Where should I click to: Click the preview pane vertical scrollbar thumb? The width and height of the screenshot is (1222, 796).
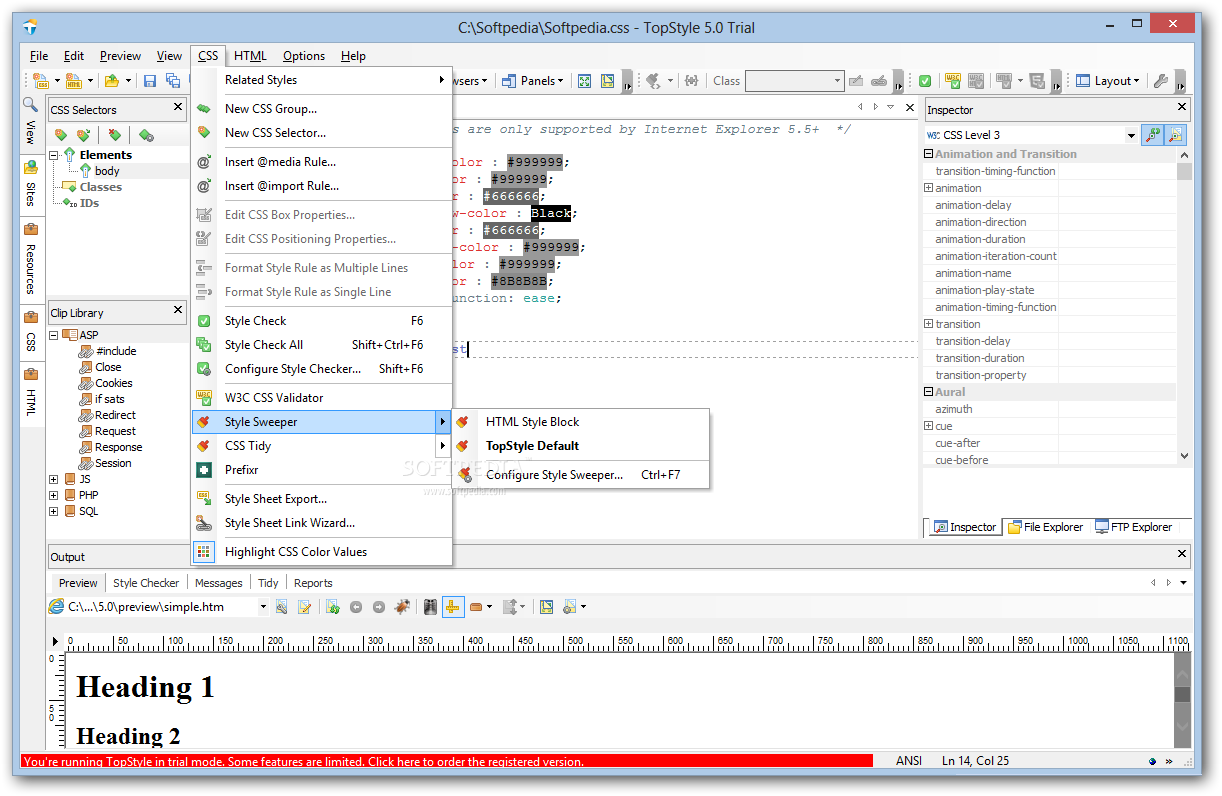click(x=1182, y=694)
